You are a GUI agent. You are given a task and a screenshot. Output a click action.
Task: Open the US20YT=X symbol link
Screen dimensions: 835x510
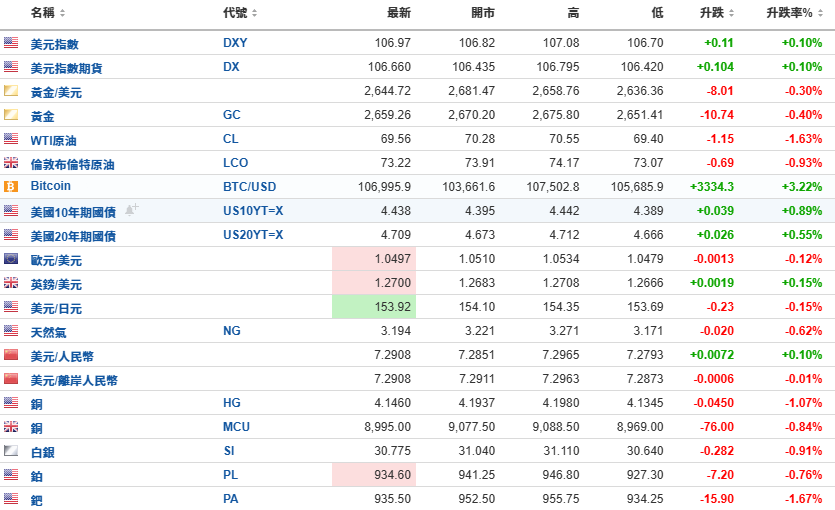[x=253, y=235]
